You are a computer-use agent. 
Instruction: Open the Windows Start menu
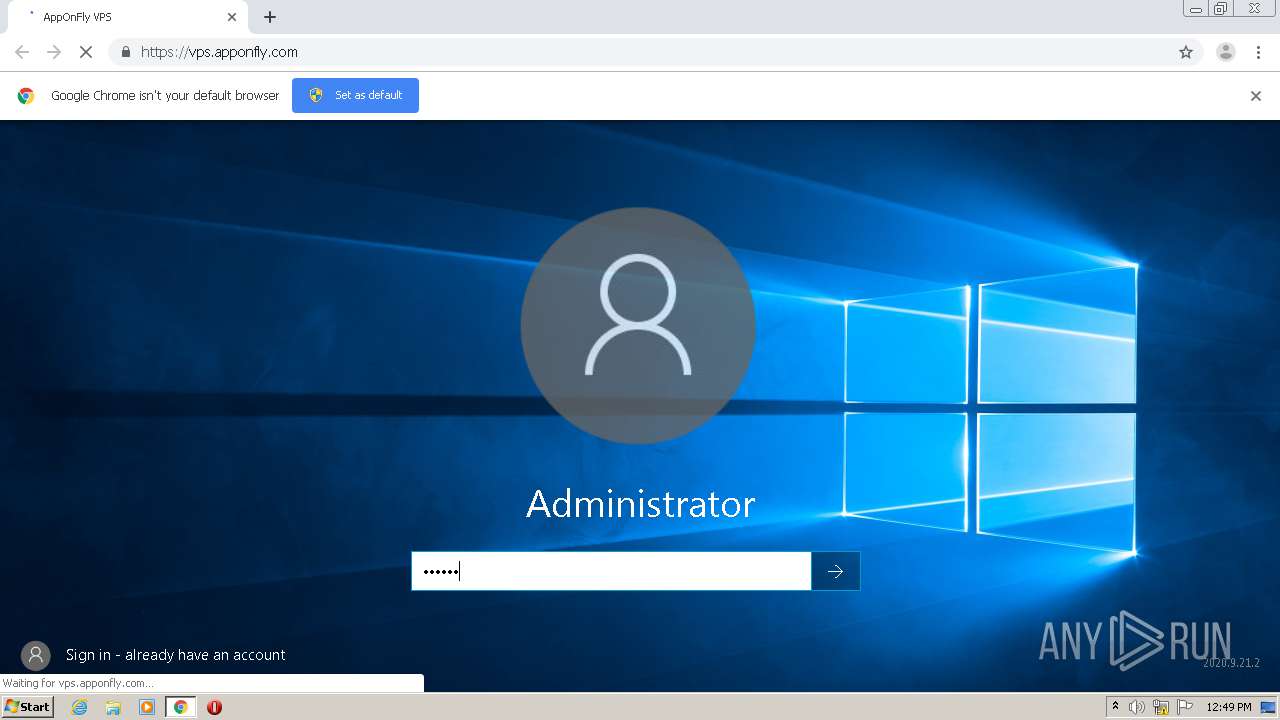click(28, 706)
